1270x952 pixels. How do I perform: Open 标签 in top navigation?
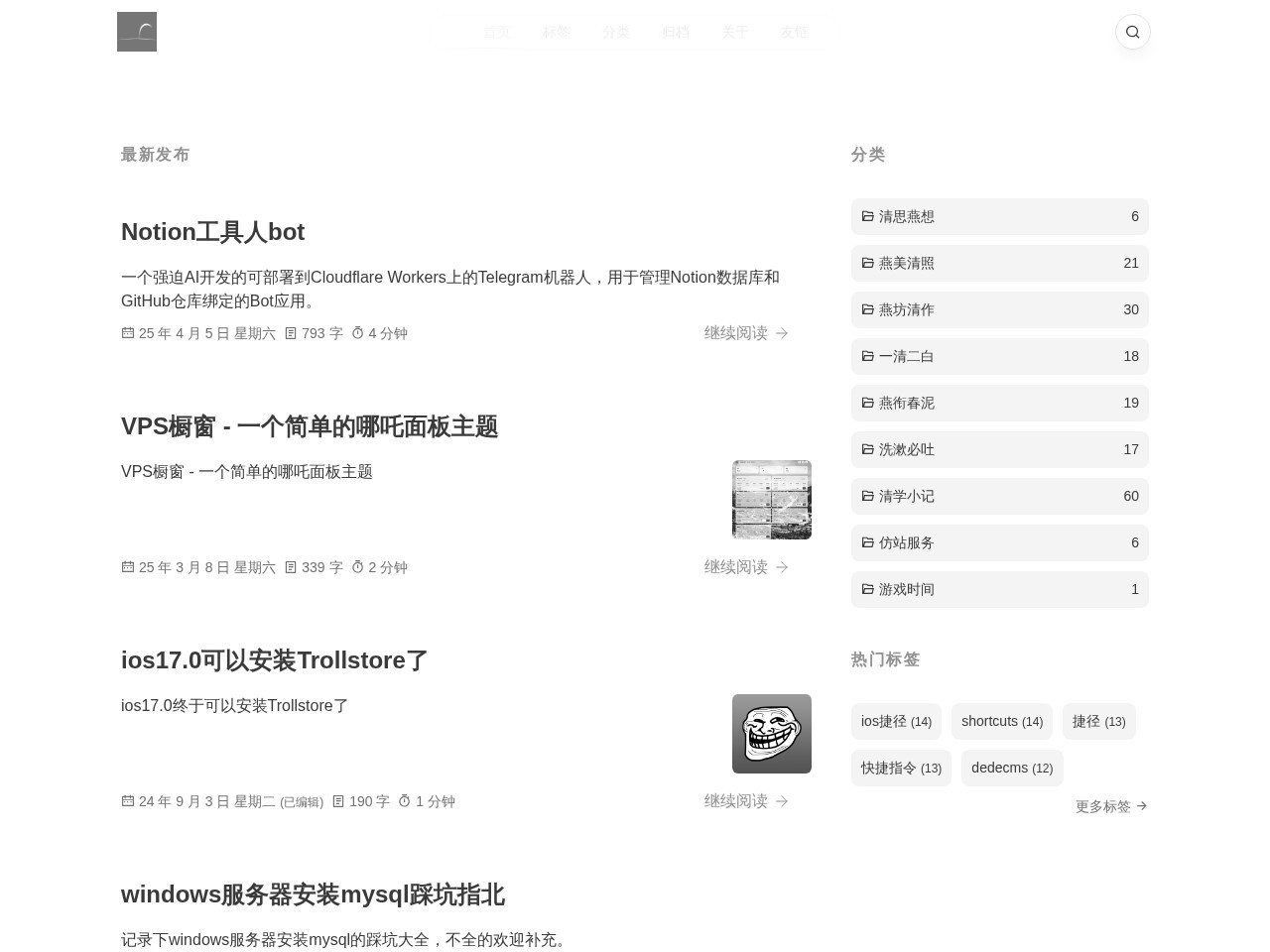tap(557, 32)
